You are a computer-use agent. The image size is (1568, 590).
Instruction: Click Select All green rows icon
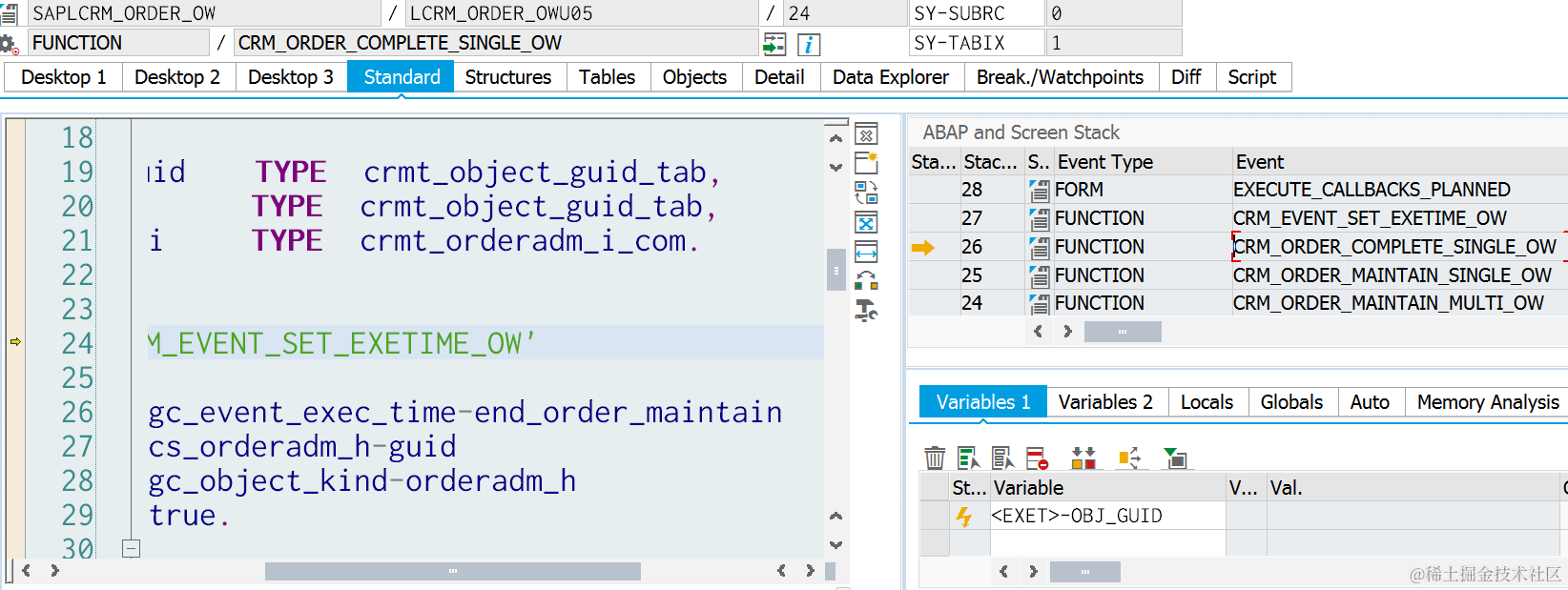pos(969,458)
